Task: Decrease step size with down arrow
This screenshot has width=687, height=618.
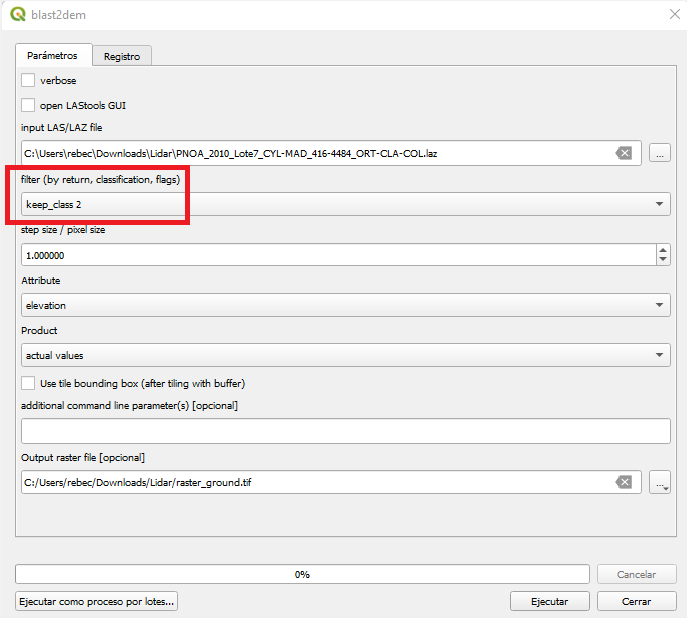Action: pos(663,260)
